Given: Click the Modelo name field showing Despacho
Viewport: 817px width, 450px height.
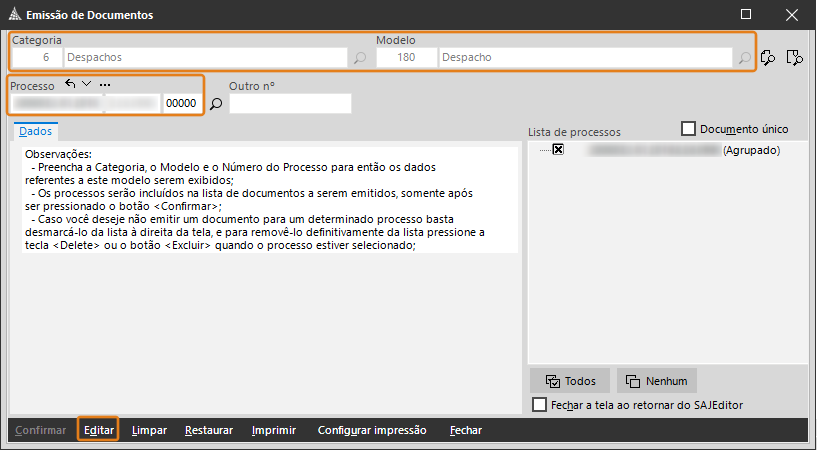Looking at the screenshot, I should pos(586,57).
